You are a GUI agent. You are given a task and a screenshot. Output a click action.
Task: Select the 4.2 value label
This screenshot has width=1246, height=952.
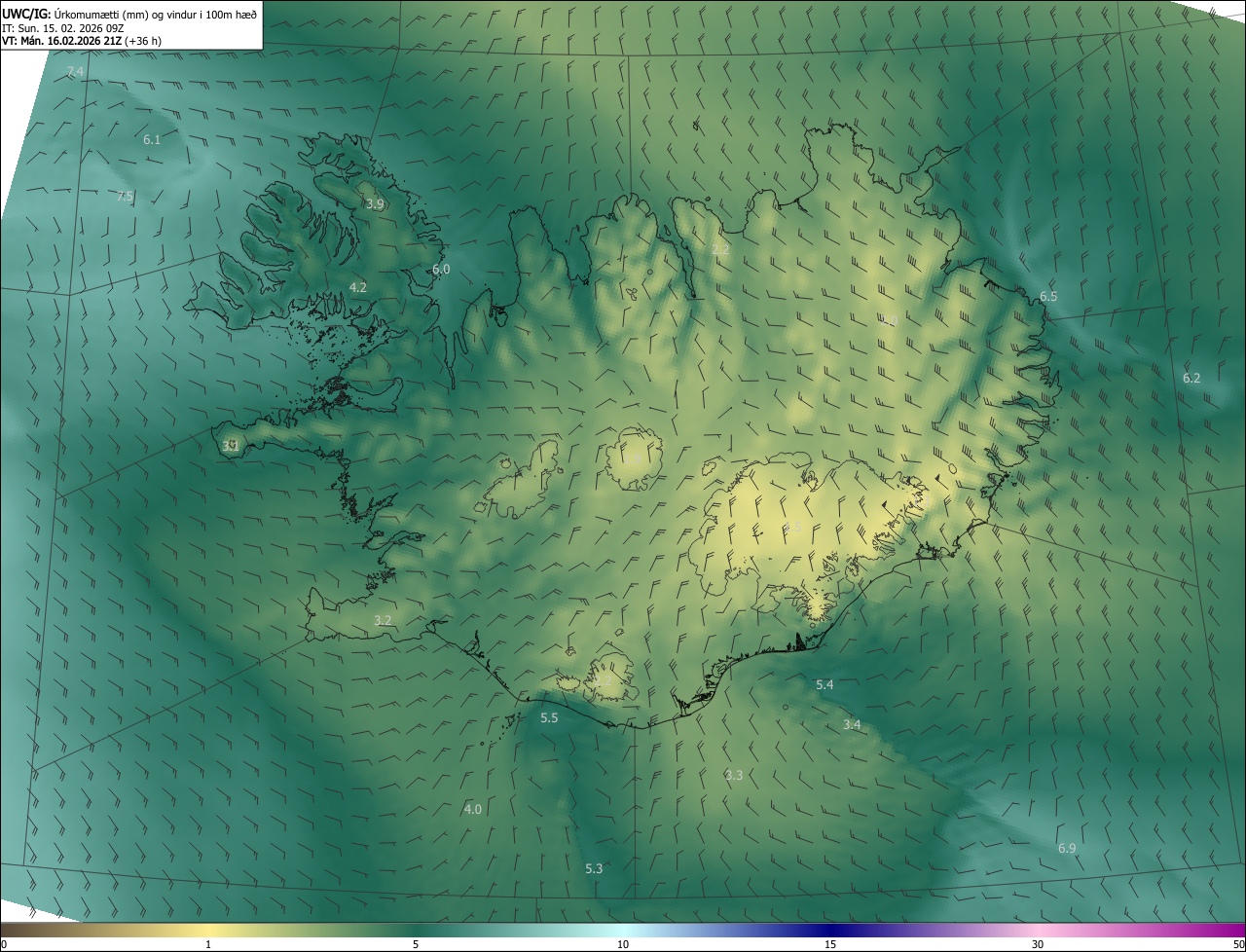coord(357,287)
